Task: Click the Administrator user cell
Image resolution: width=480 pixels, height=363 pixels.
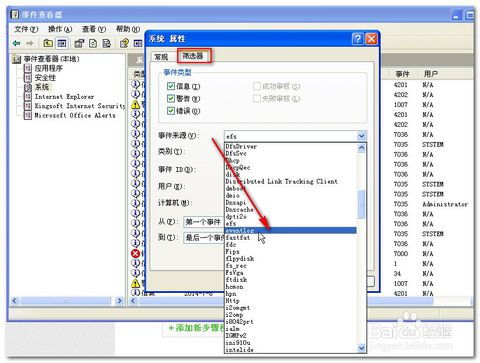Action: tap(445, 204)
